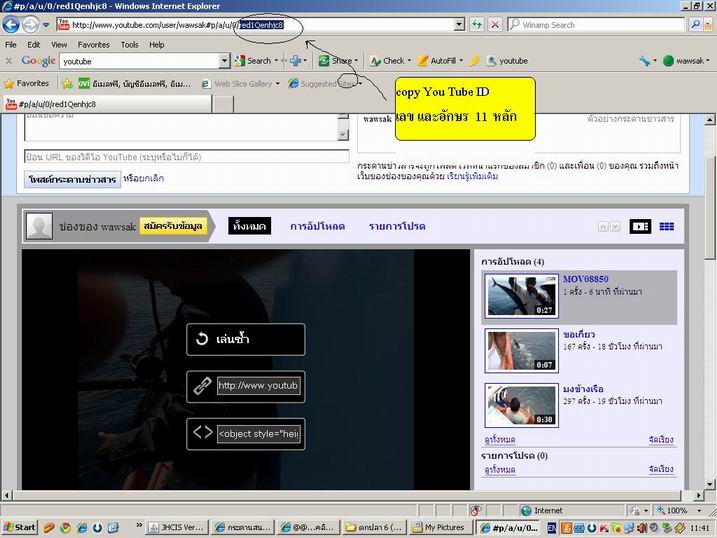Click the Google toolbar search field
Viewport: 717px width, 538px height.
pyautogui.click(x=139, y=61)
